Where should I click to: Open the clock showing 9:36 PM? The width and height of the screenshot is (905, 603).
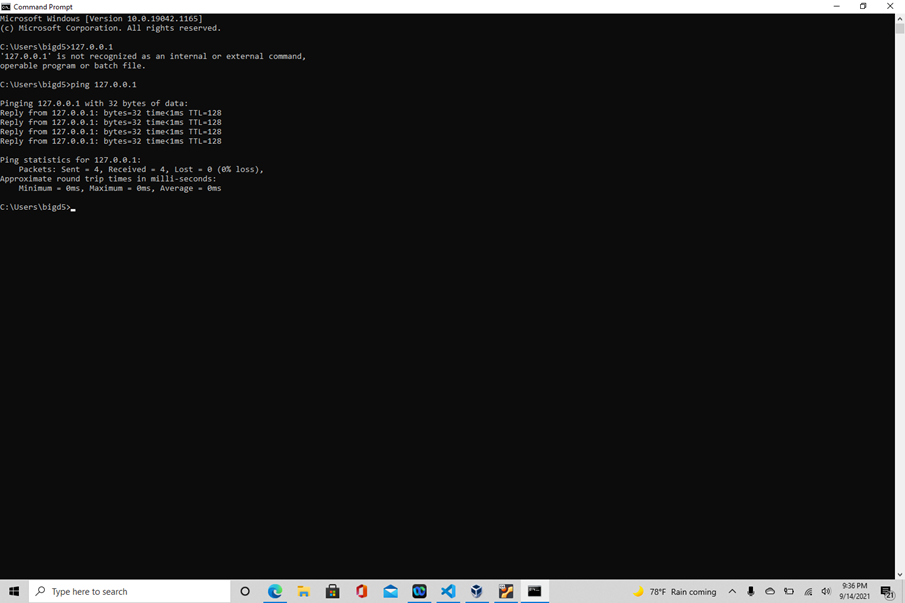(854, 591)
